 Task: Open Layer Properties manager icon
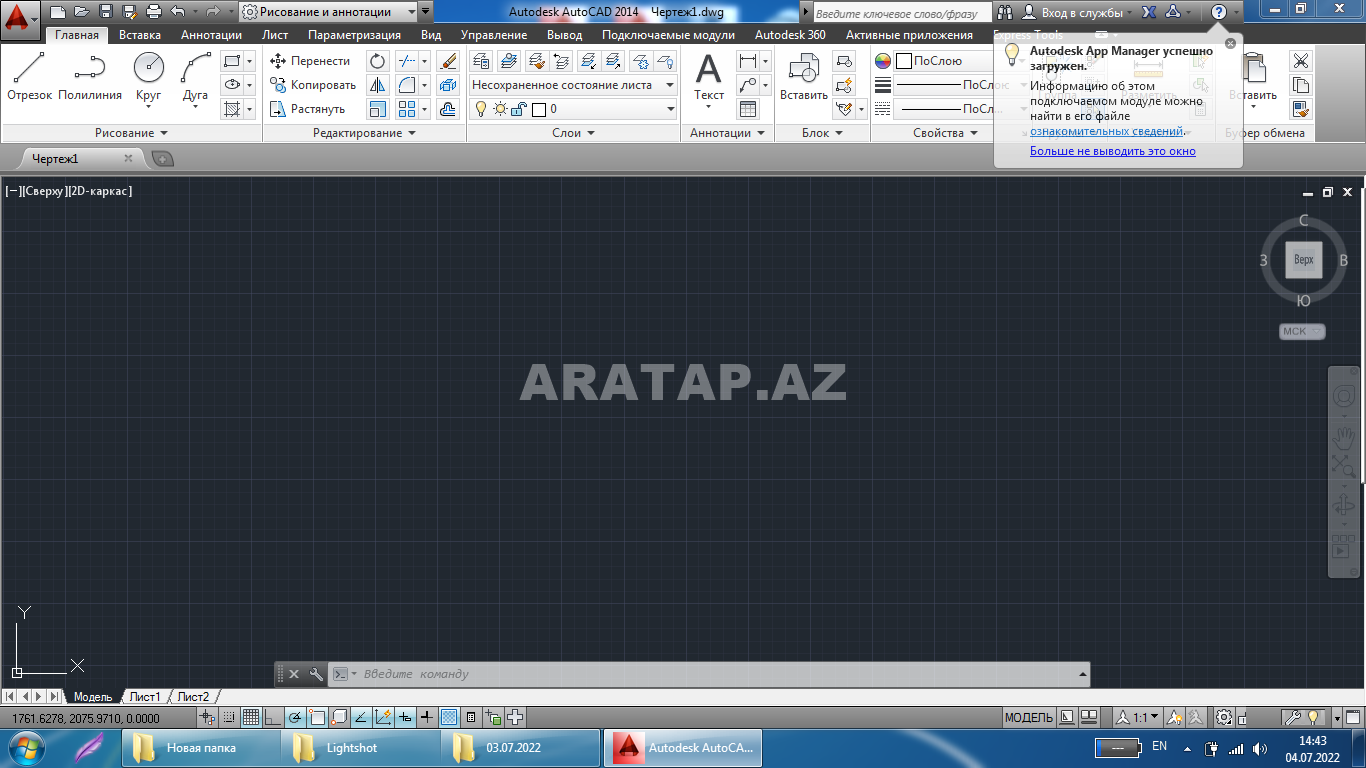(x=481, y=61)
